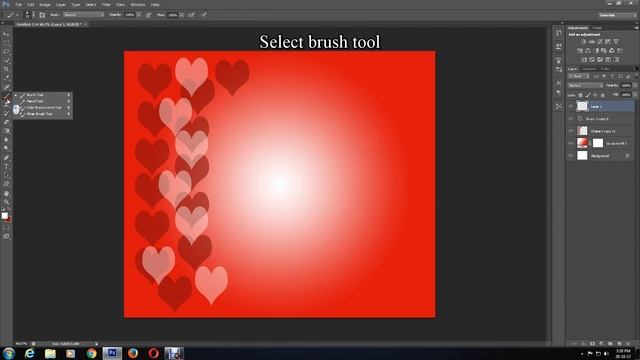Viewport: 640px width, 360px height.
Task: Toggle lock transparent pixels
Action: (x=580, y=95)
